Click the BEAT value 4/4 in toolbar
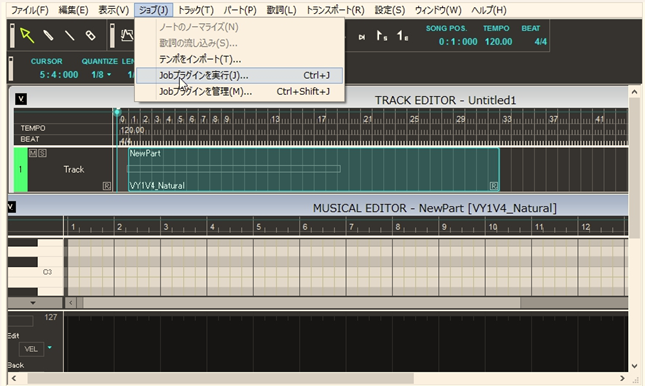 pos(541,42)
